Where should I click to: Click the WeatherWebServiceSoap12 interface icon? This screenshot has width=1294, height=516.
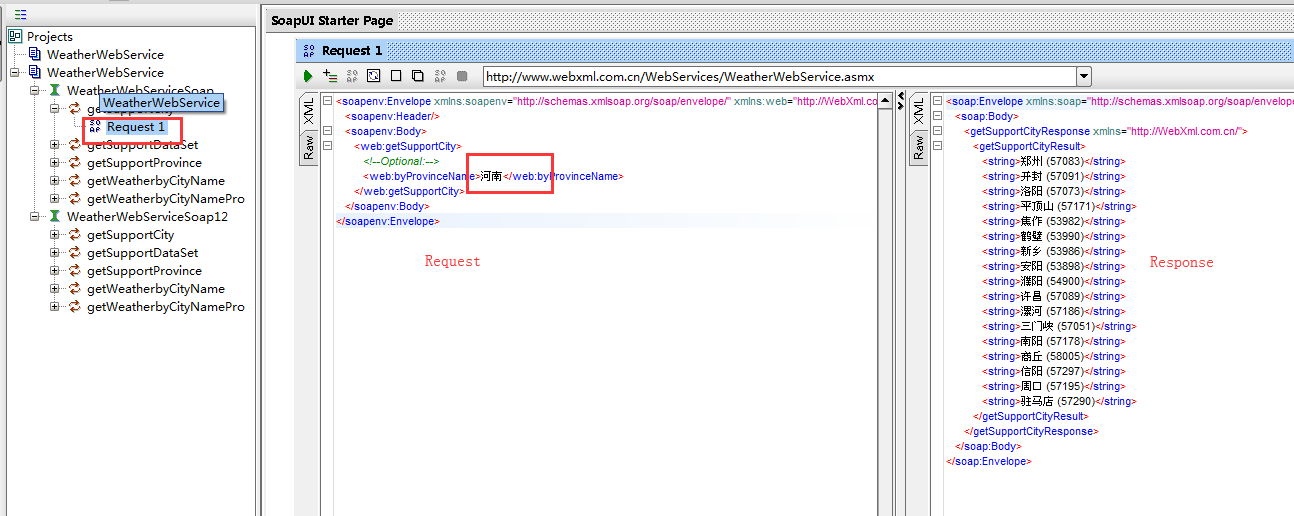(x=55, y=216)
